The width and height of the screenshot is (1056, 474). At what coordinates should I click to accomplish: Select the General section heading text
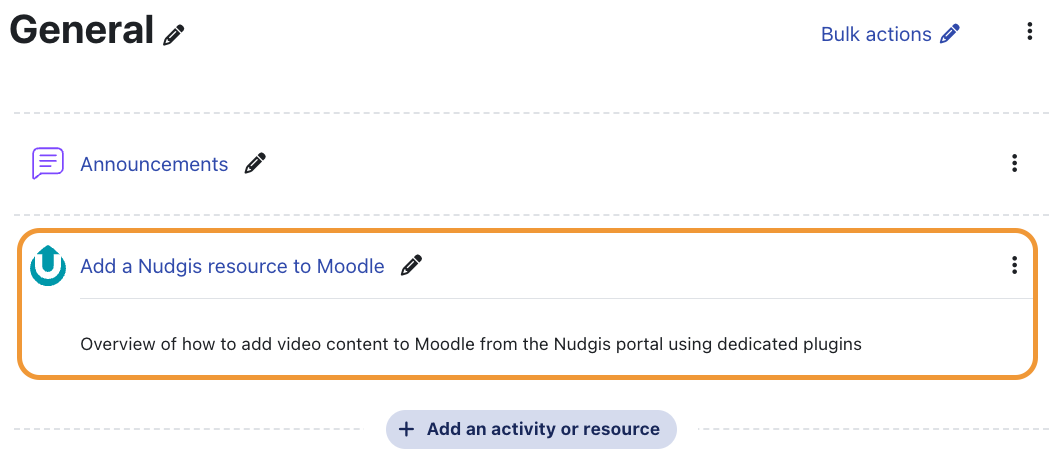[x=81, y=30]
